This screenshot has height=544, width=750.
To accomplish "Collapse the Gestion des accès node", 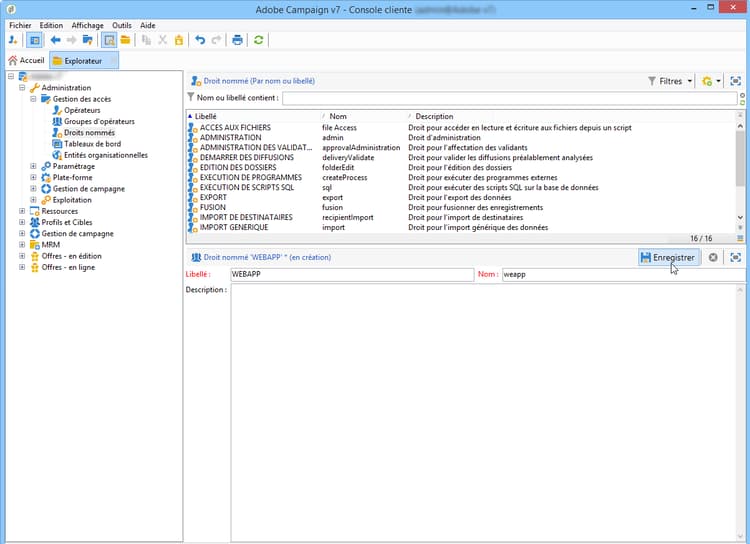I will click(33, 99).
